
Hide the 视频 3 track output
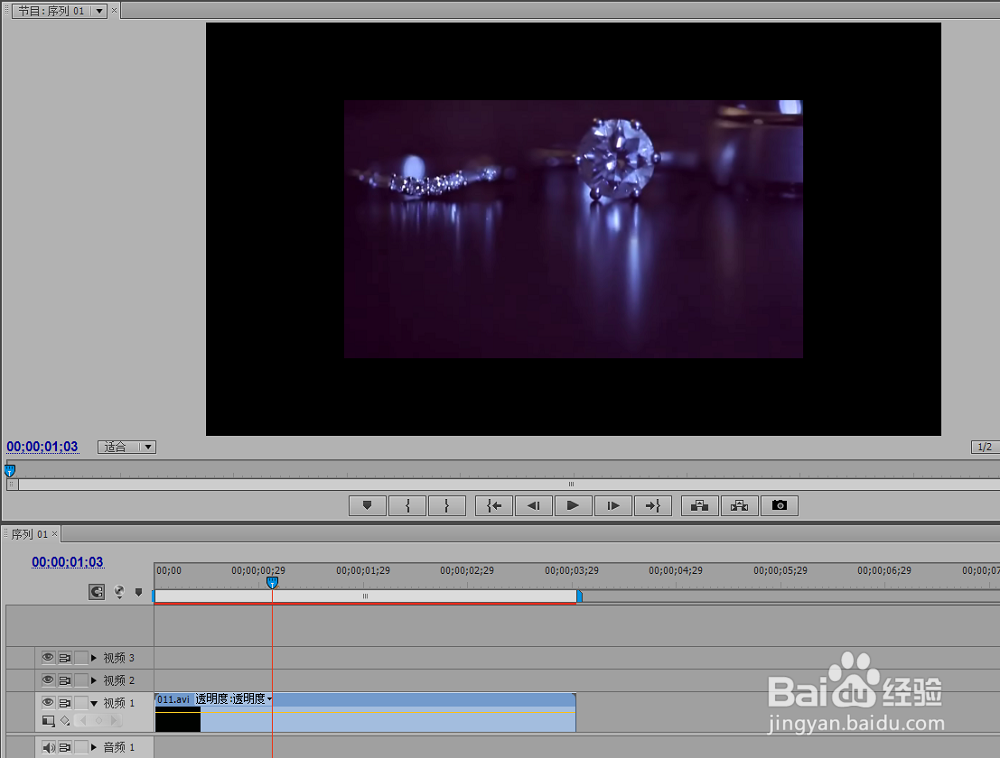coord(48,657)
